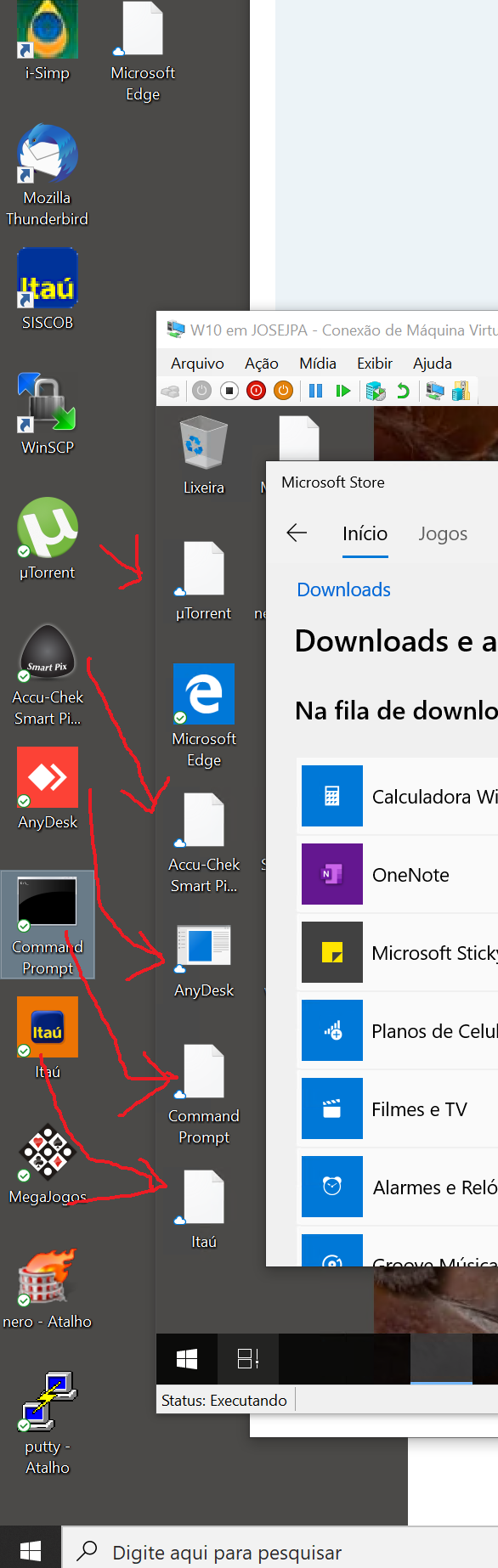Viewport: 498px width, 1568px height.
Task: Click the green Reset play icon in toolbar
Action: [x=342, y=391]
